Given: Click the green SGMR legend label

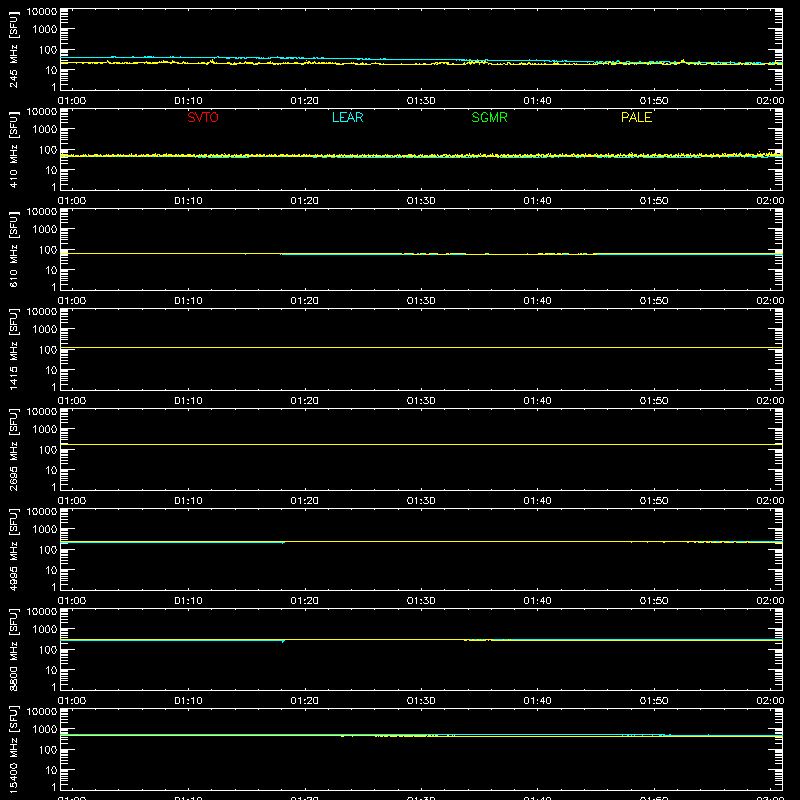Looking at the screenshot, I should click(x=489, y=117).
